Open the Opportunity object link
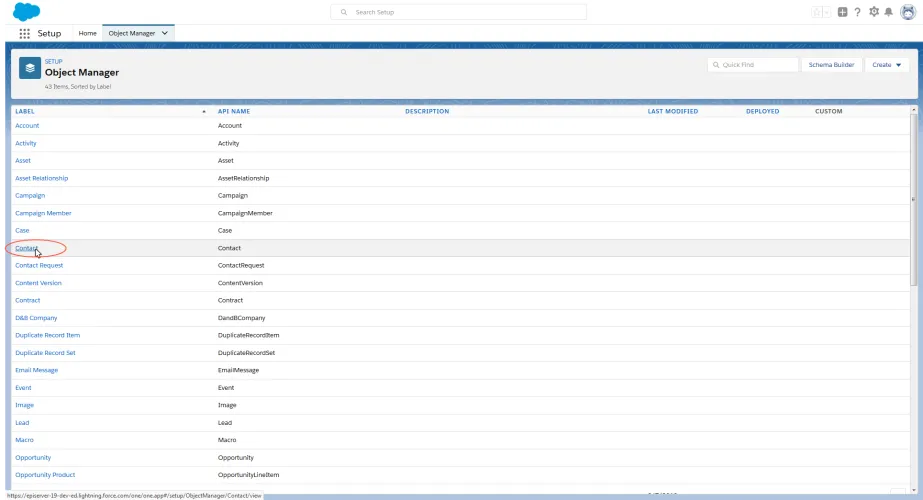923x500 pixels. [x=33, y=458]
